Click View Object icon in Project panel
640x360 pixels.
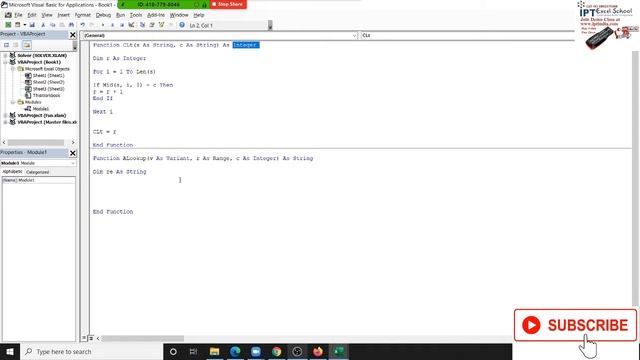(16, 45)
